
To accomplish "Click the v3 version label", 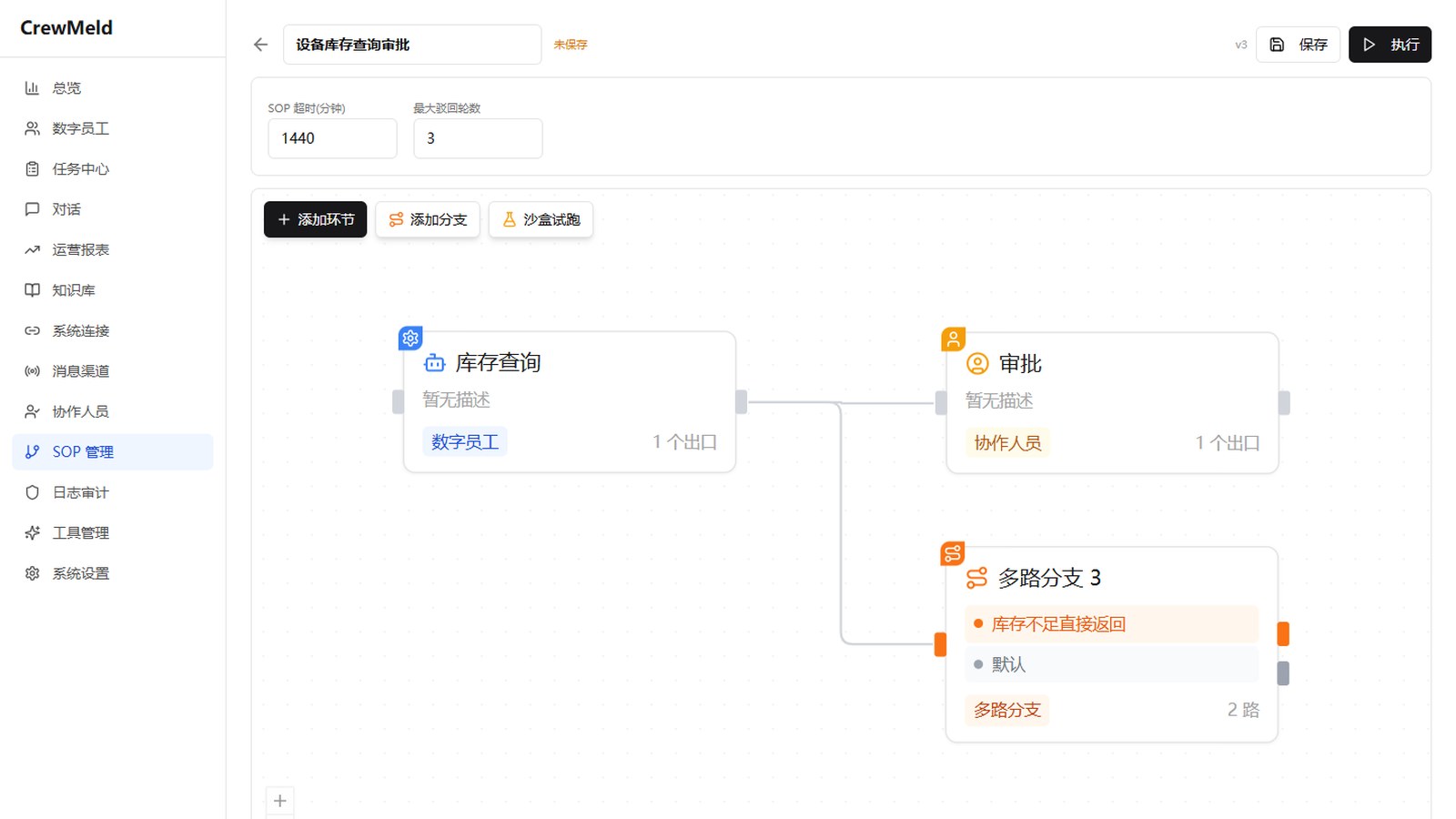I will [1241, 45].
